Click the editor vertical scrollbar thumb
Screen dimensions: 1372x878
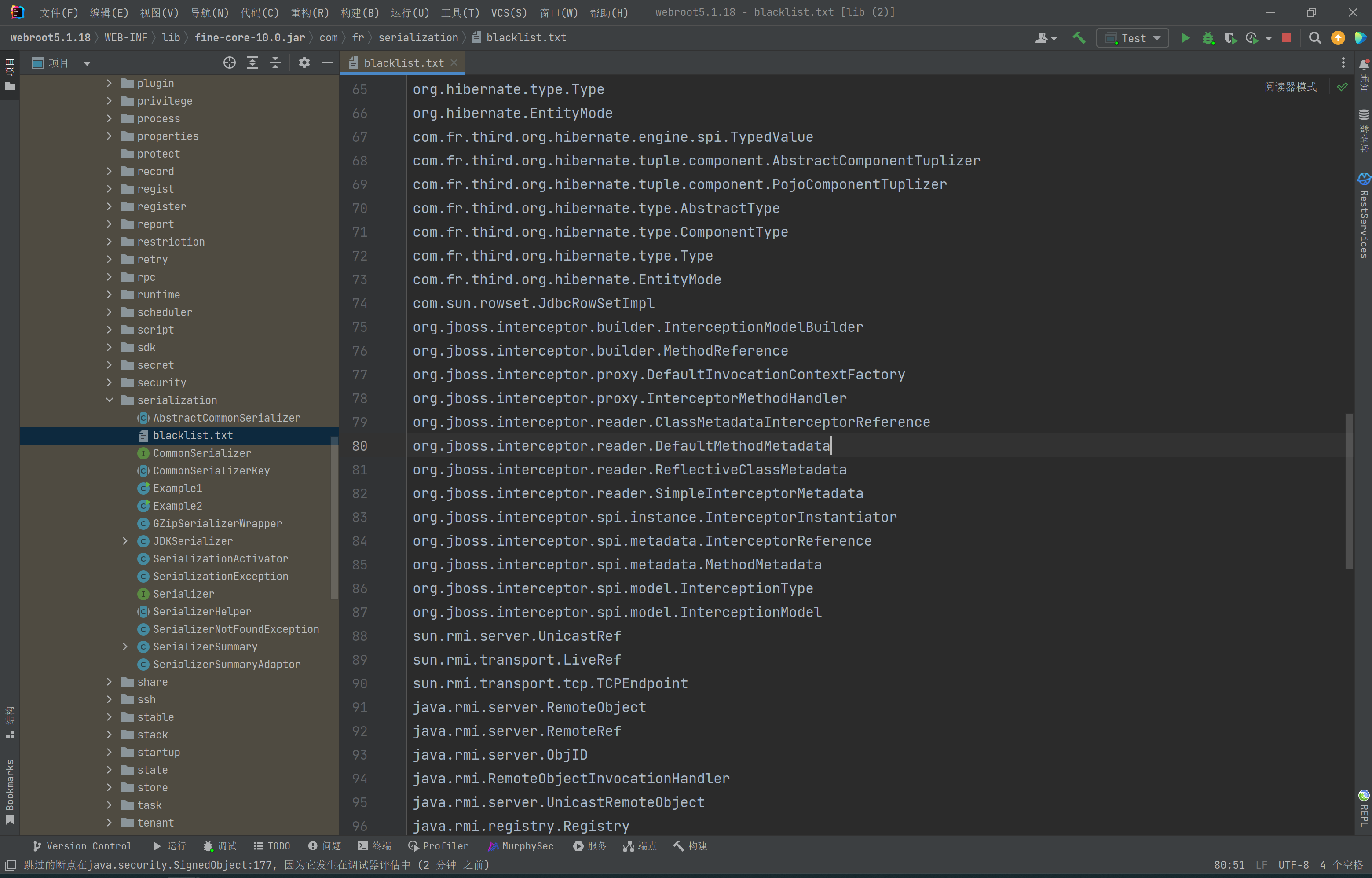pyautogui.click(x=1349, y=490)
